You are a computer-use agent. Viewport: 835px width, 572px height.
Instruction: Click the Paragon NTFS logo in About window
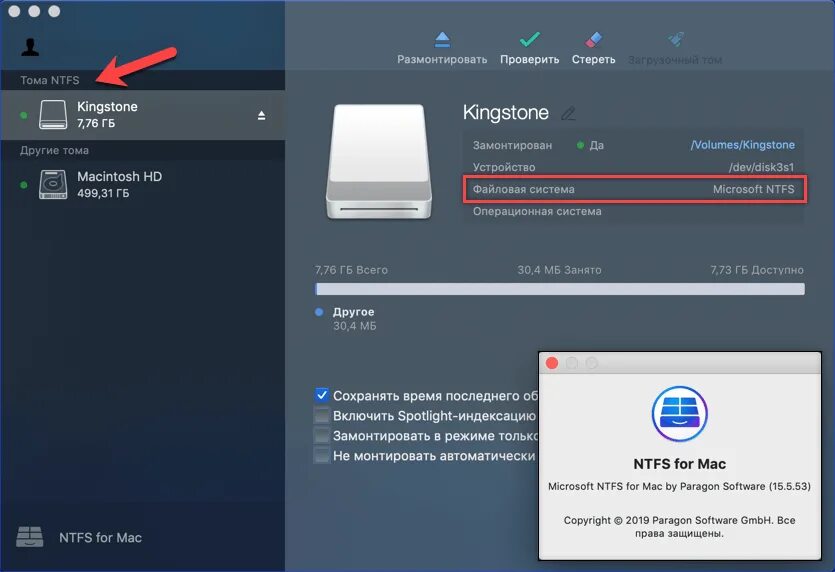click(680, 414)
